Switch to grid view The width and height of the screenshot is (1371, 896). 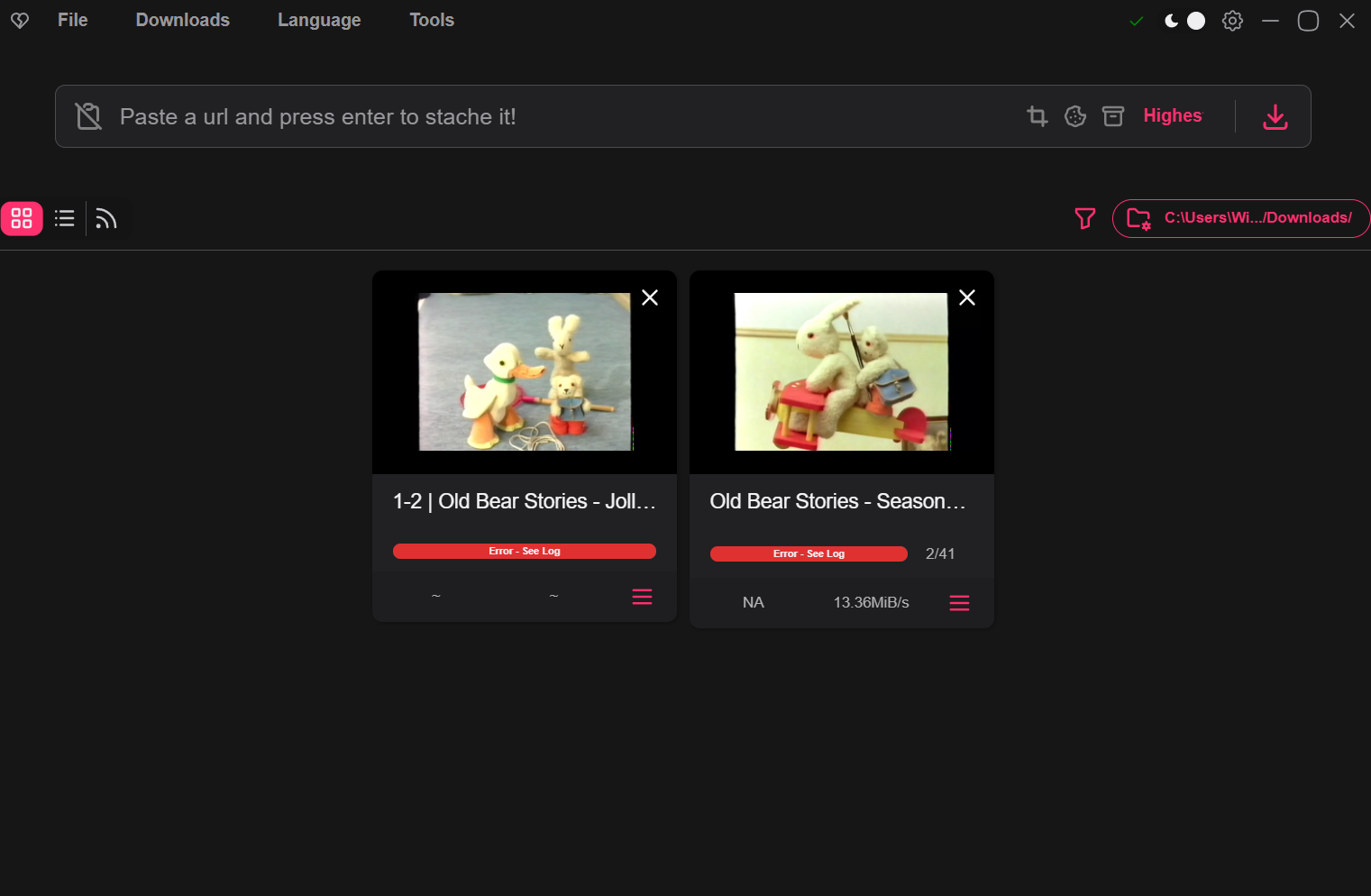pyautogui.click(x=22, y=218)
